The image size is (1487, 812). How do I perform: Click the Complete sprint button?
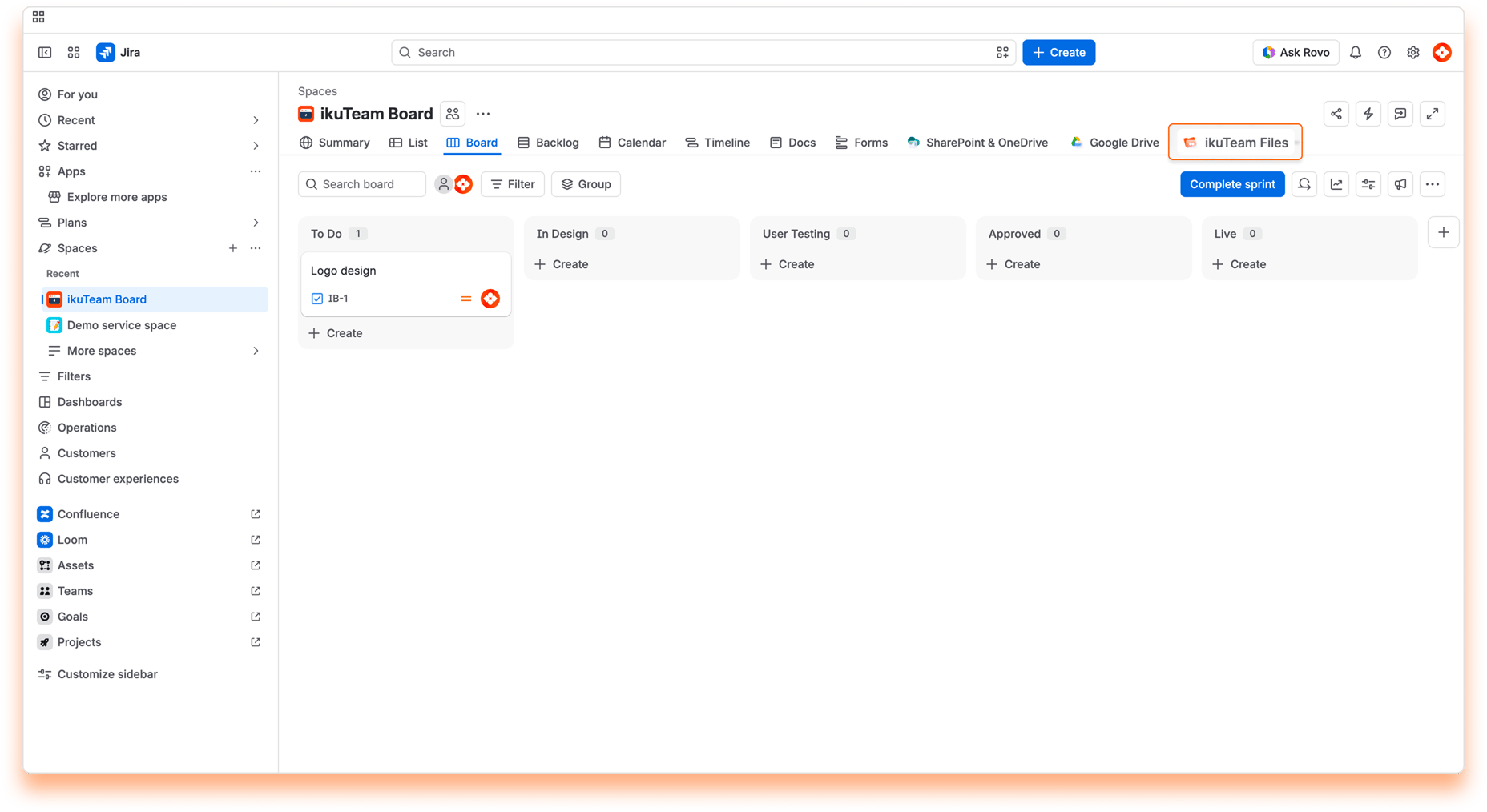coord(1232,184)
